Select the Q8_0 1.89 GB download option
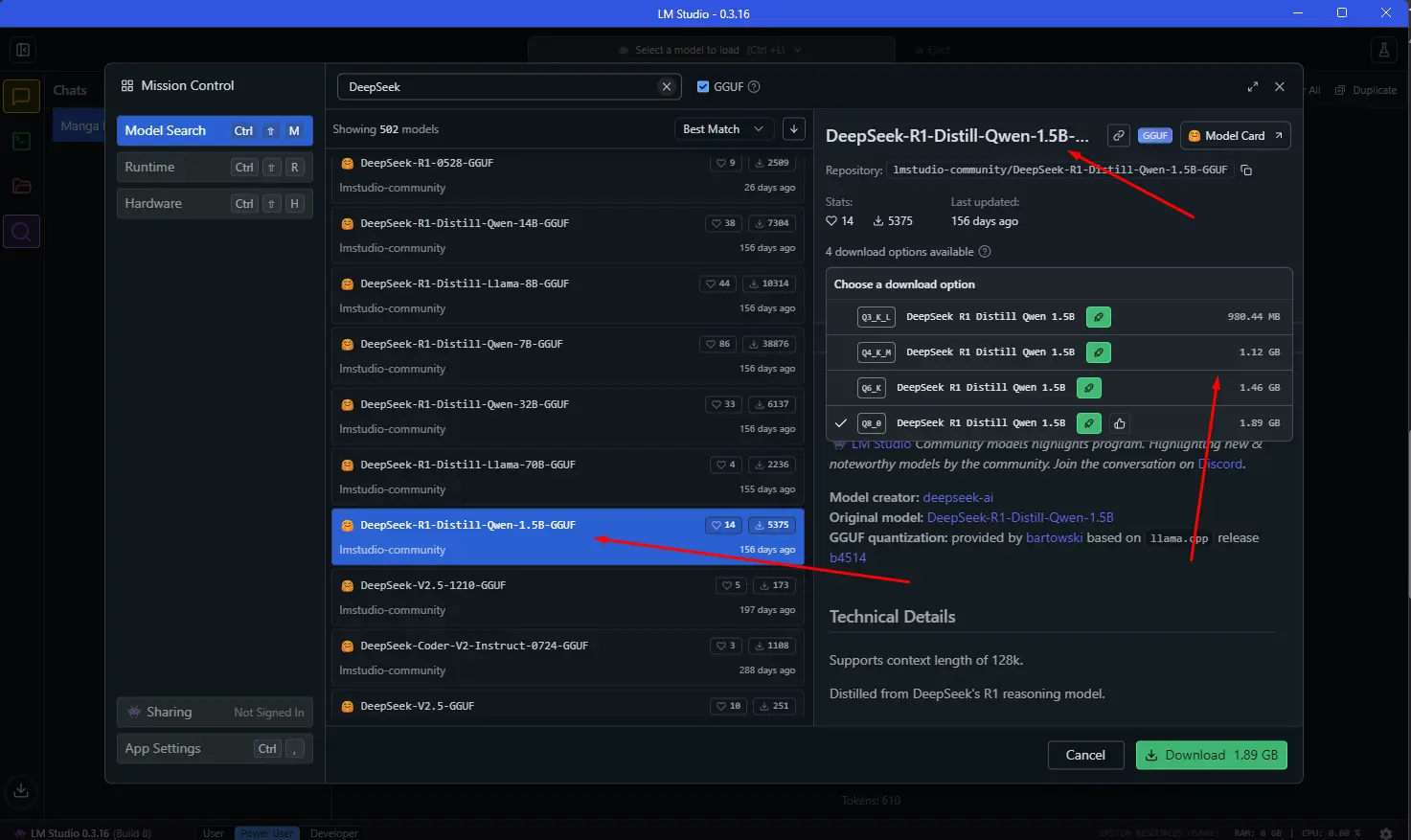This screenshot has width=1411, height=840. click(1058, 423)
